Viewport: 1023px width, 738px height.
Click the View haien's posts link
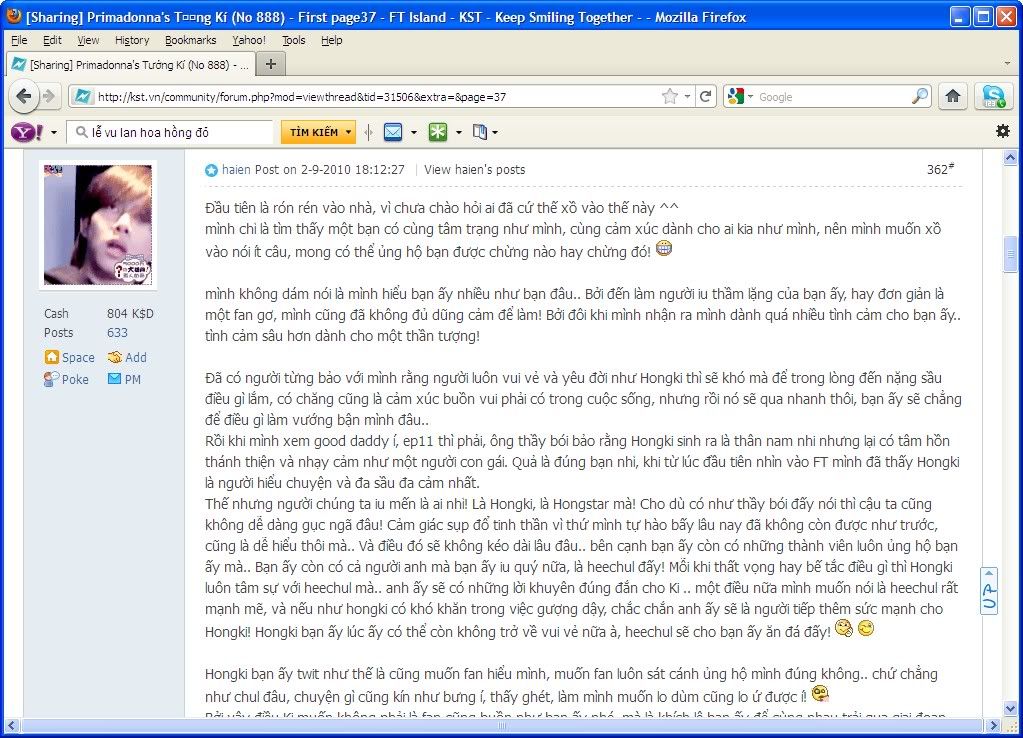pos(474,170)
